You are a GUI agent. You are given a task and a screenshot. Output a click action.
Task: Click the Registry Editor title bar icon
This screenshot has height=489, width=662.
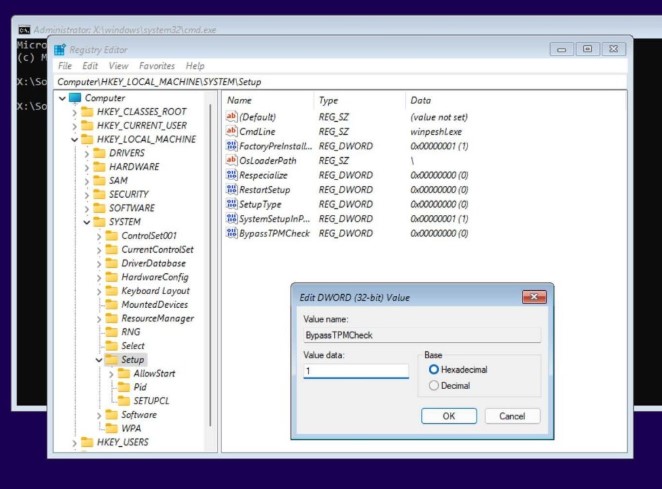point(59,48)
